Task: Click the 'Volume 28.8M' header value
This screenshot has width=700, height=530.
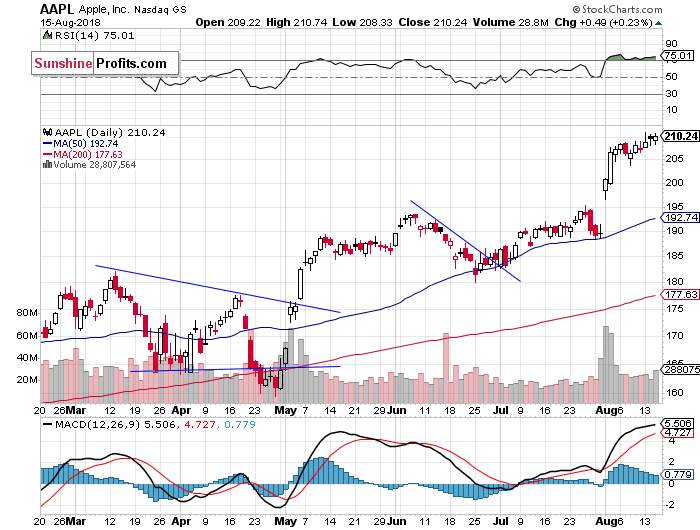Action: click(x=511, y=22)
